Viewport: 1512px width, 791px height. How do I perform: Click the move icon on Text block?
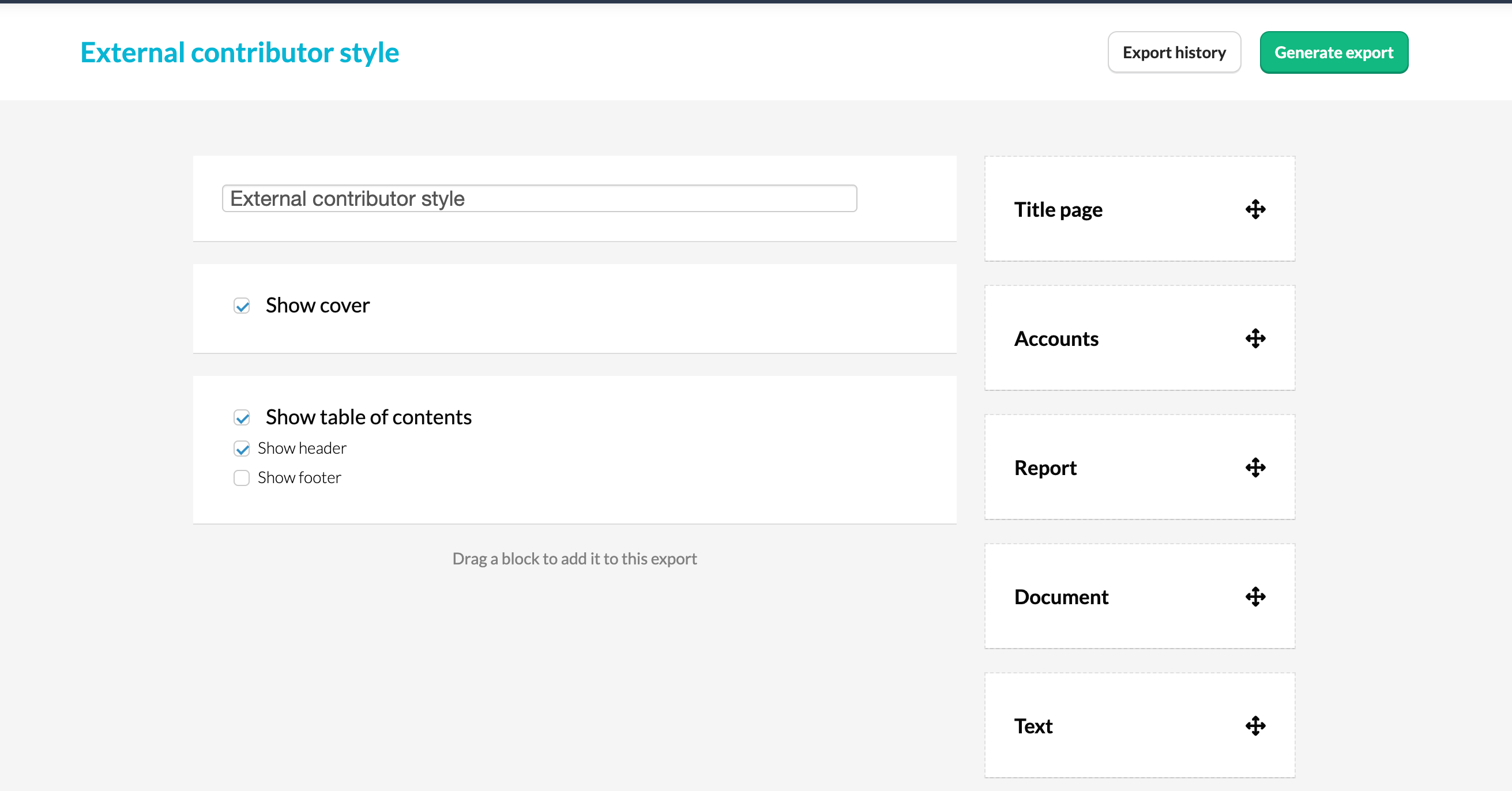tap(1255, 726)
